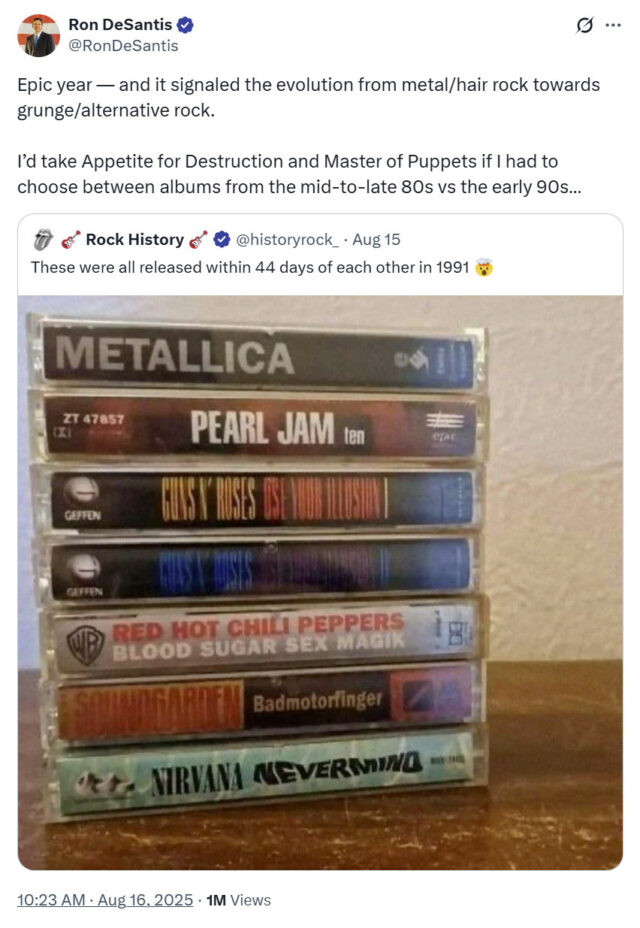Viewport: 640px width, 928px height.
Task: Open Ron DeSantis profile picture
Action: click(38, 35)
